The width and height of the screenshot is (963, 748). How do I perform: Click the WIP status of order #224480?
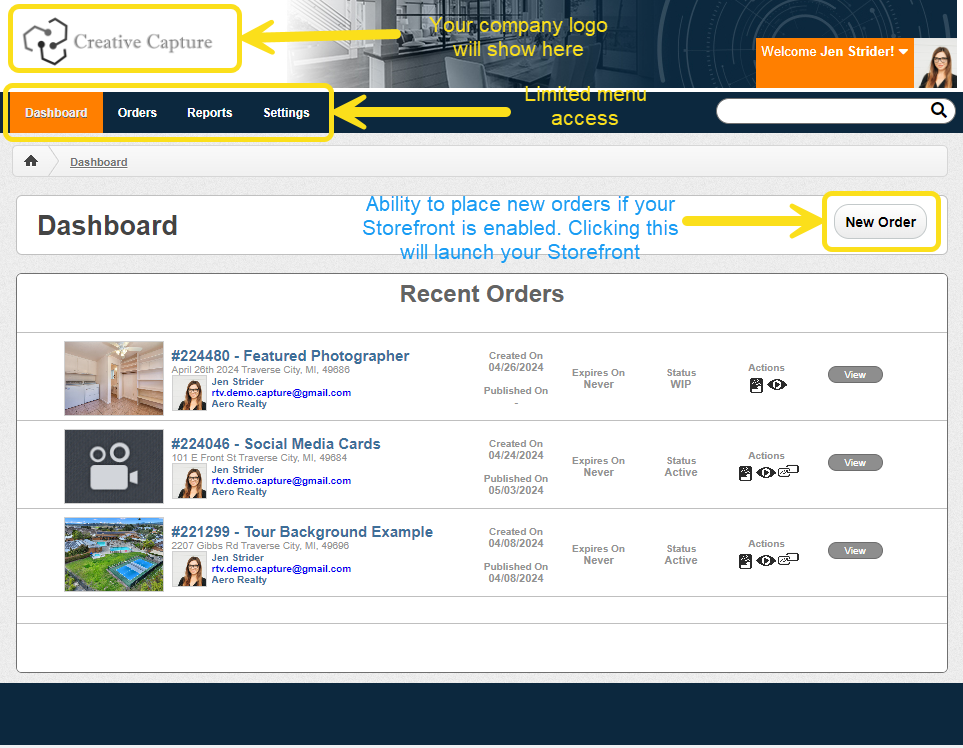(680, 384)
